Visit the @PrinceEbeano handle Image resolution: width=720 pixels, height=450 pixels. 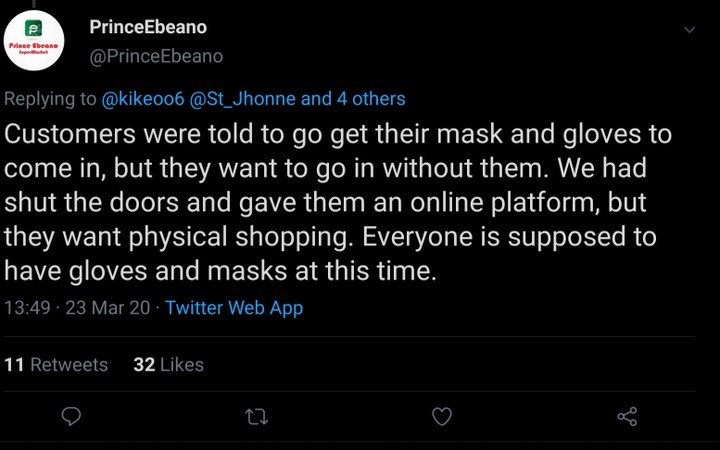pyautogui.click(x=156, y=56)
